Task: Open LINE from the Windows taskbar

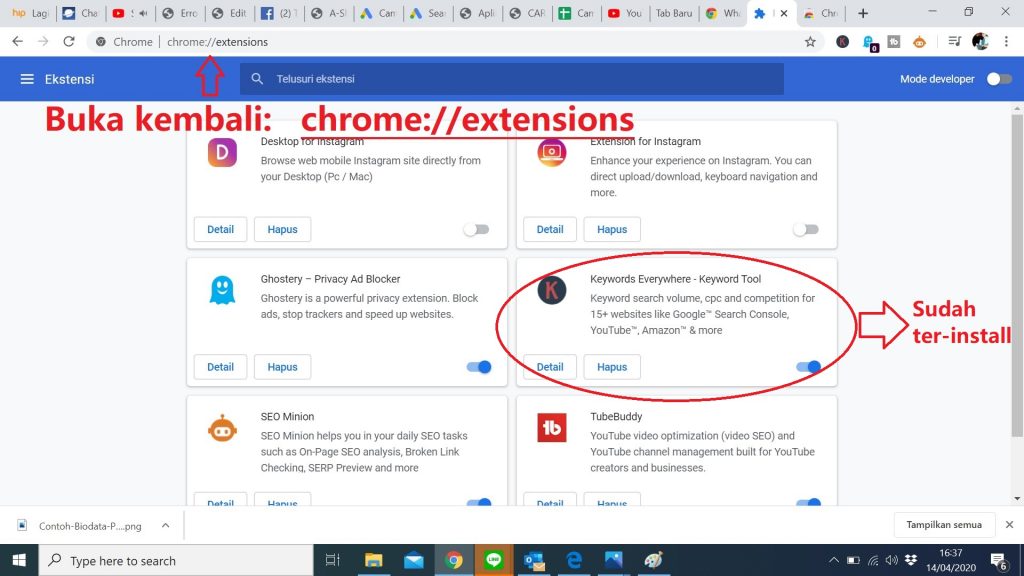Action: tap(492, 560)
